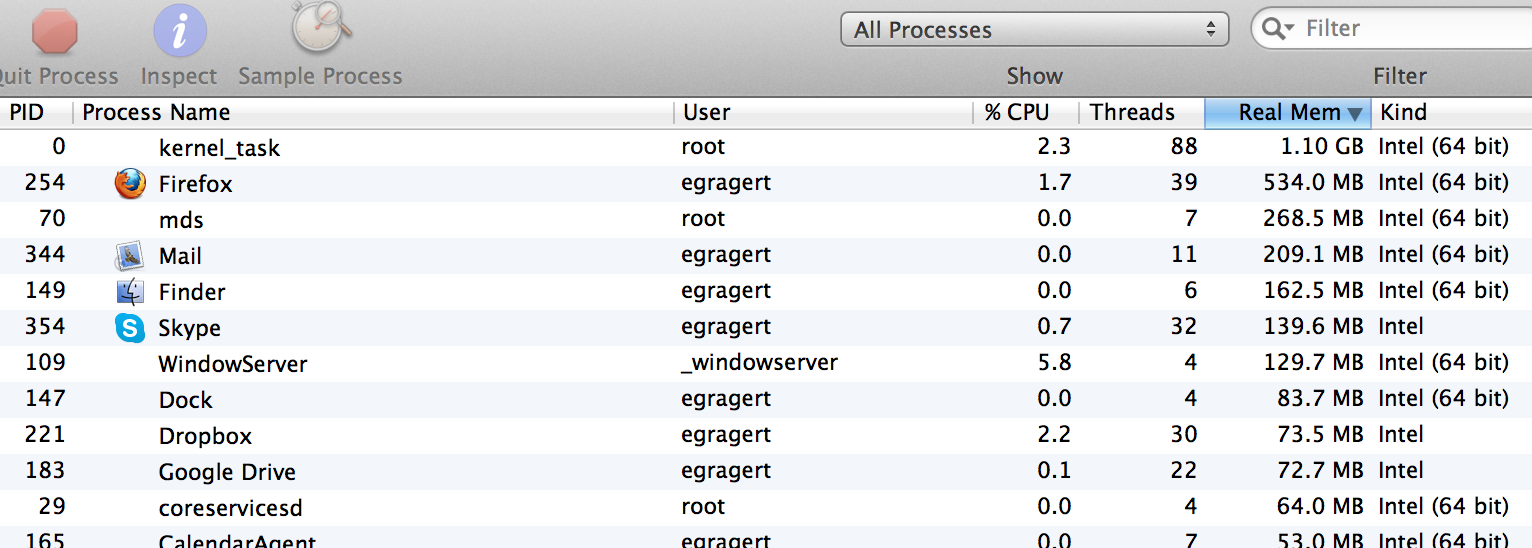Click the Skype icon in process list
The image size is (1532, 548).
130,328
